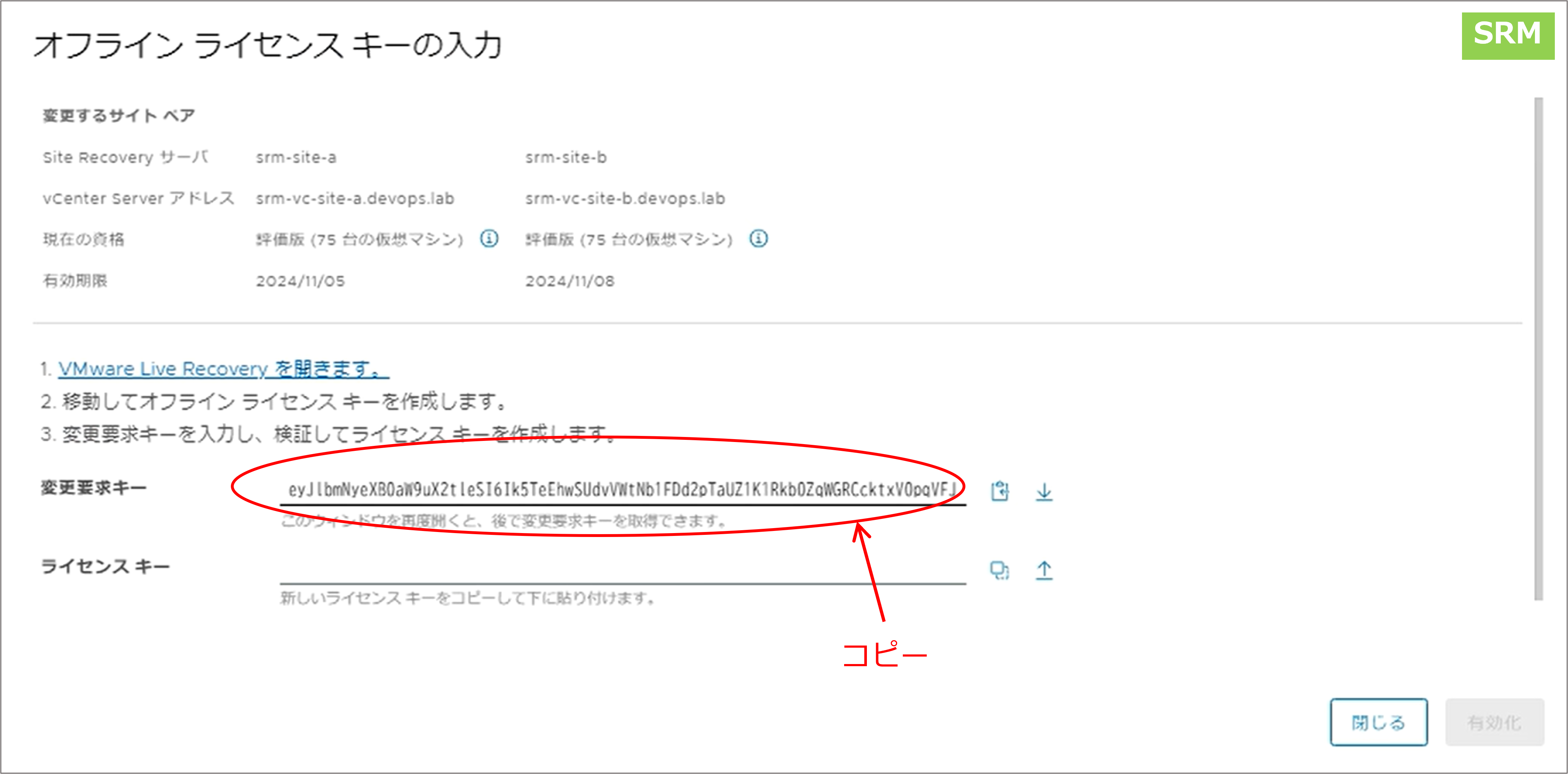
Task: Focus the ライセンス キー input field
Action: tap(623, 569)
